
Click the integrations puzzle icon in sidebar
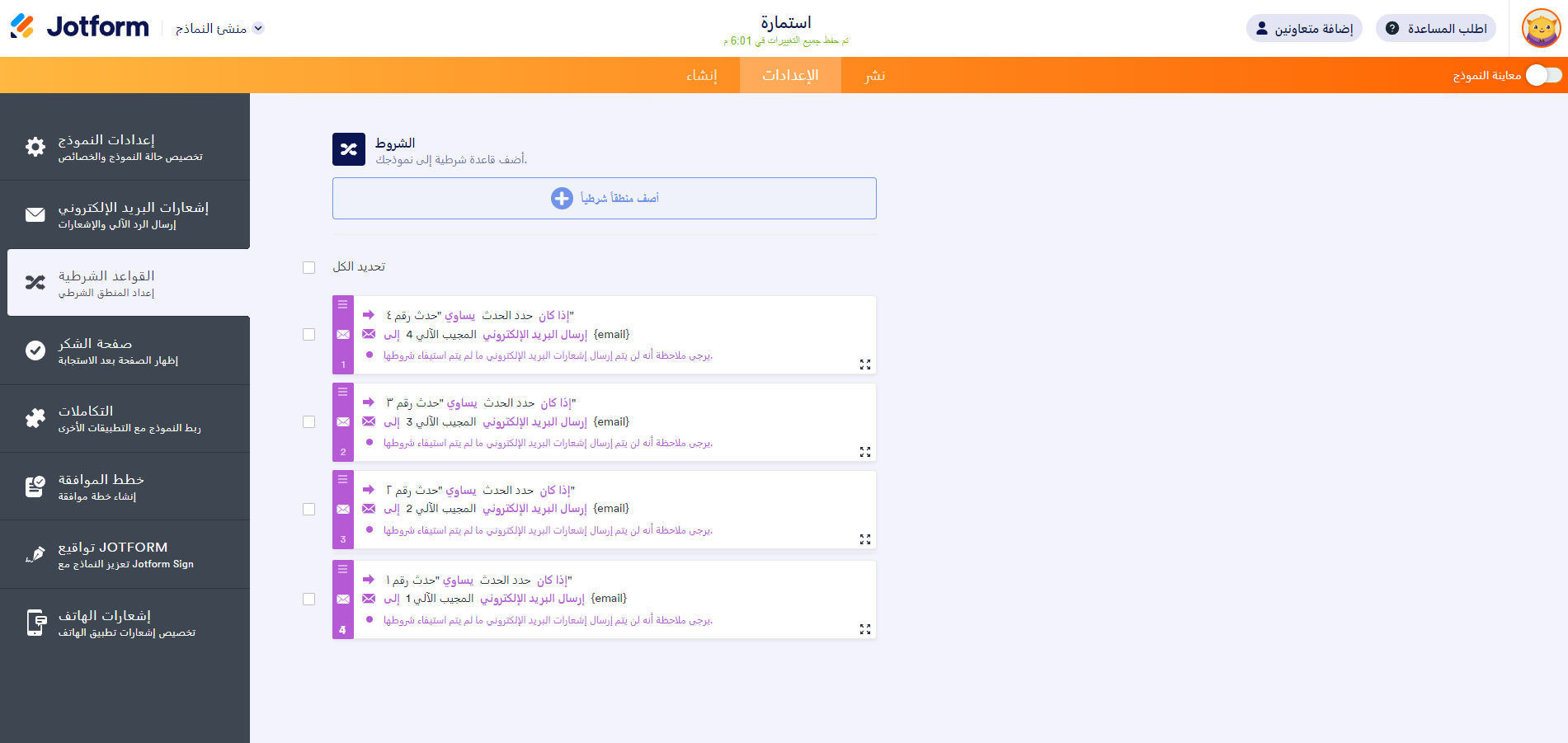(x=35, y=418)
